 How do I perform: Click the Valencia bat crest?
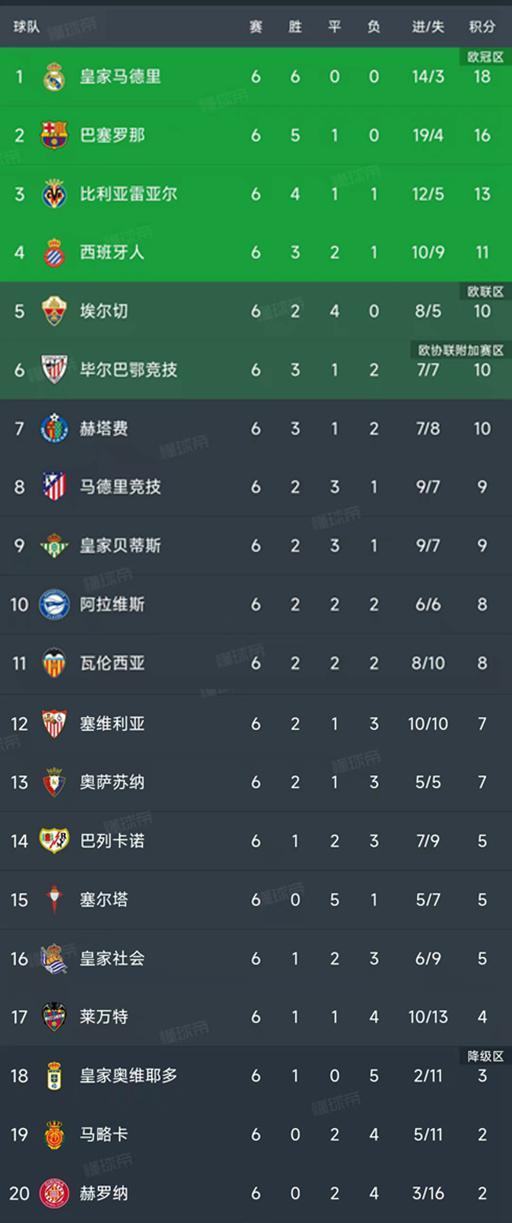[54, 663]
